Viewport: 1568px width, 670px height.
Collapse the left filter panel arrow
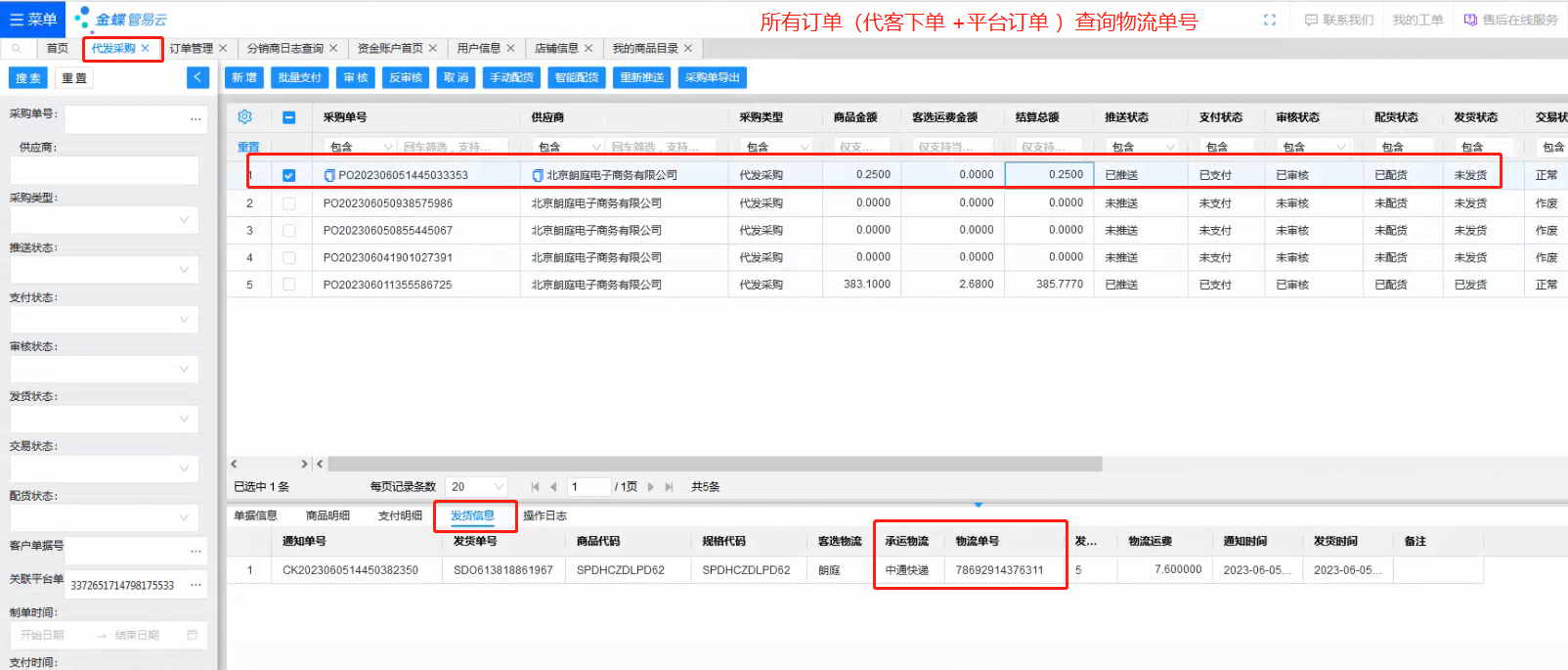coord(197,77)
